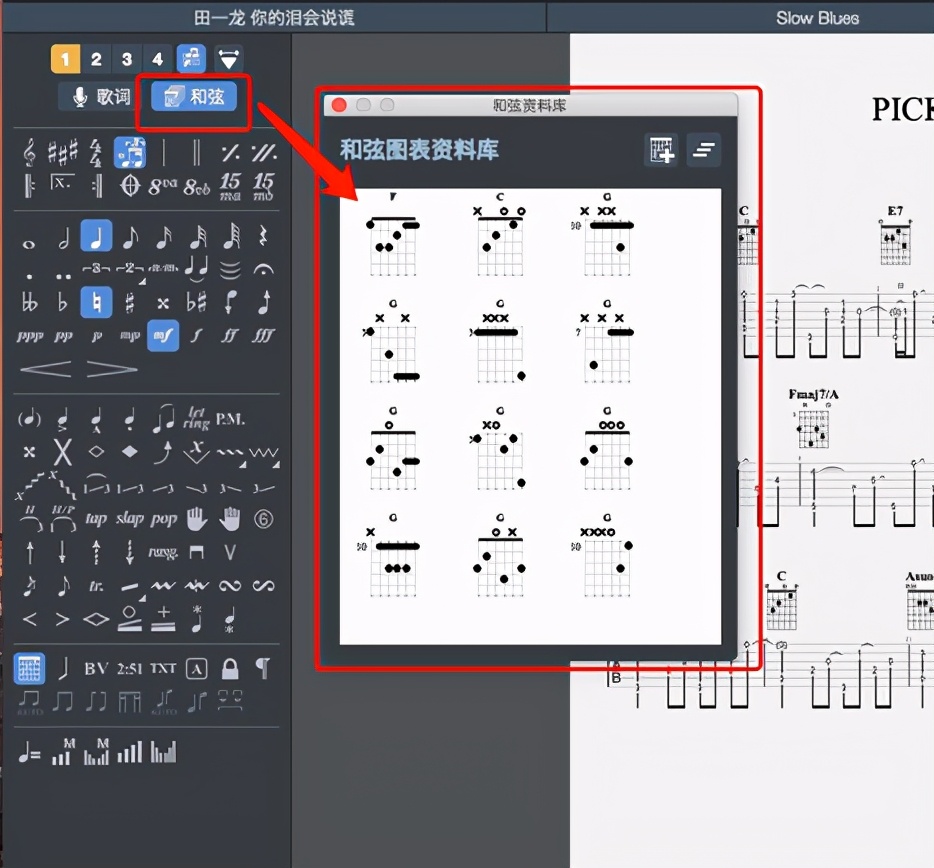This screenshot has height=868, width=934.
Task: Apply palm mute P.M.
Action: (x=230, y=419)
